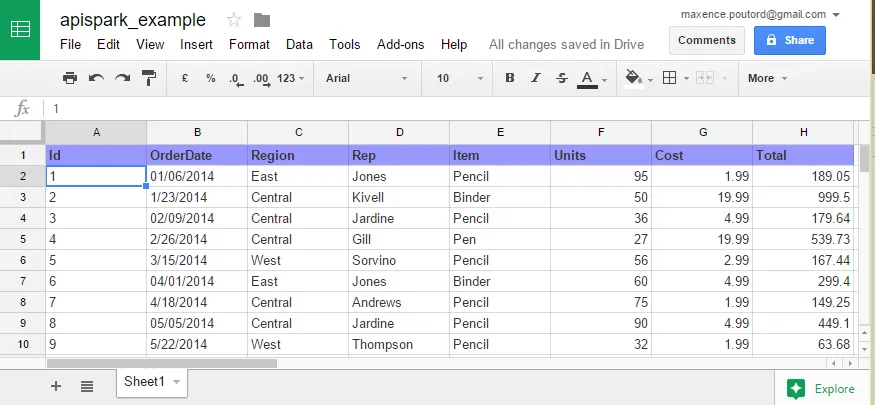Click the Units cell with 95
This screenshot has height=405, width=875.
point(601,176)
